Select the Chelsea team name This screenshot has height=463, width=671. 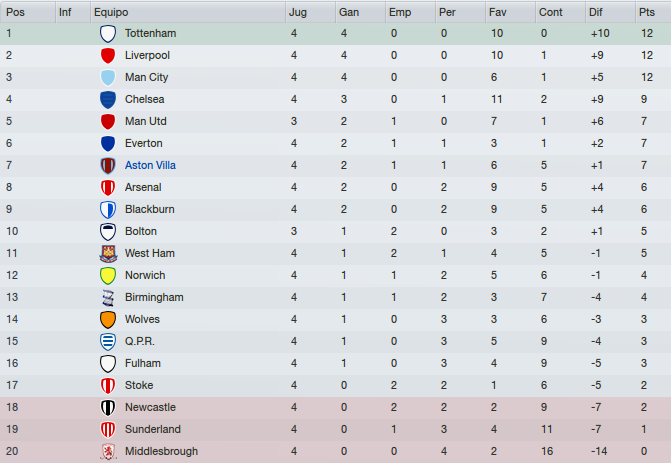[x=144, y=99]
